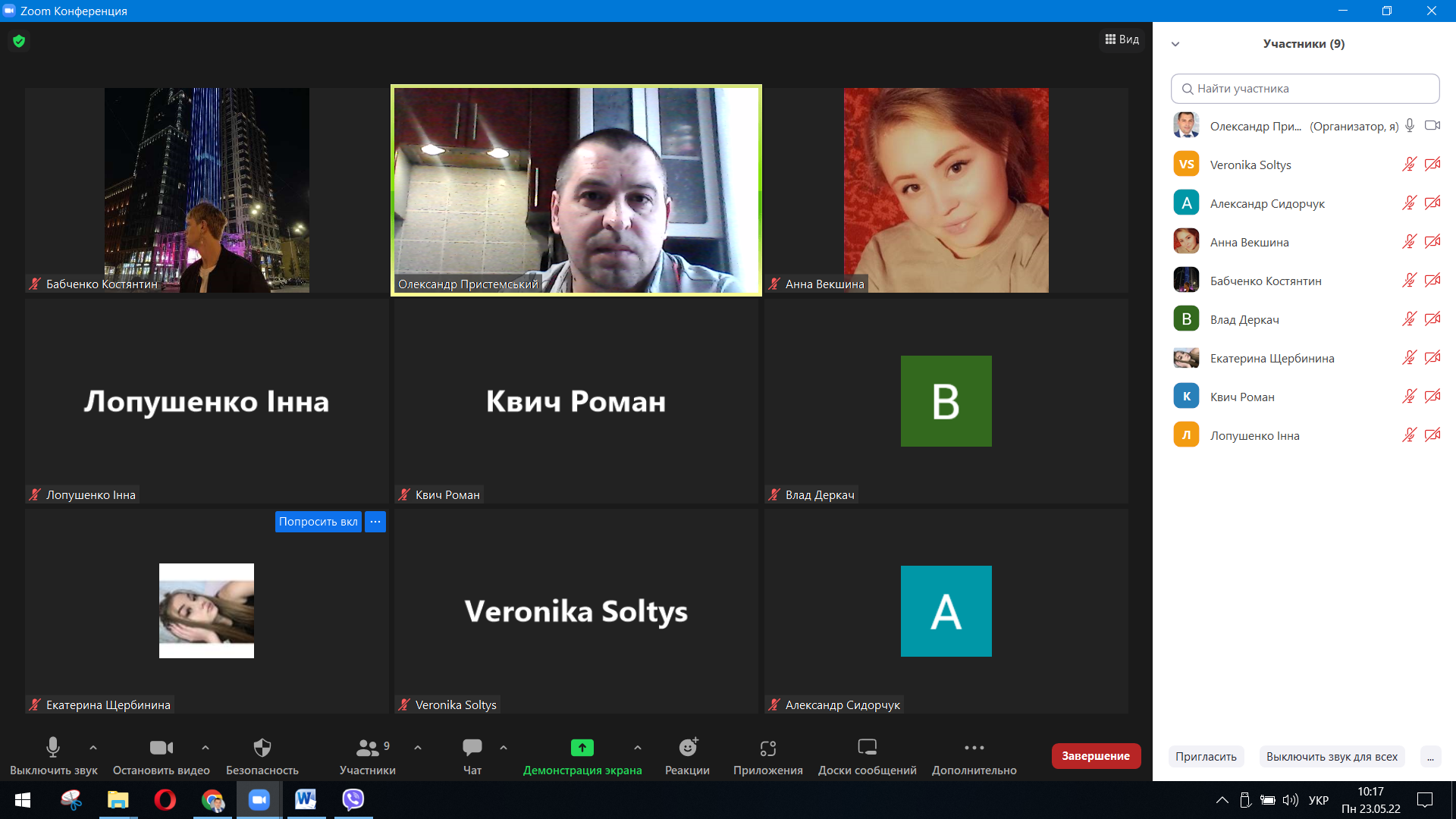The image size is (1456, 819).
Task: Stop your video in toolbar
Action: click(161, 748)
